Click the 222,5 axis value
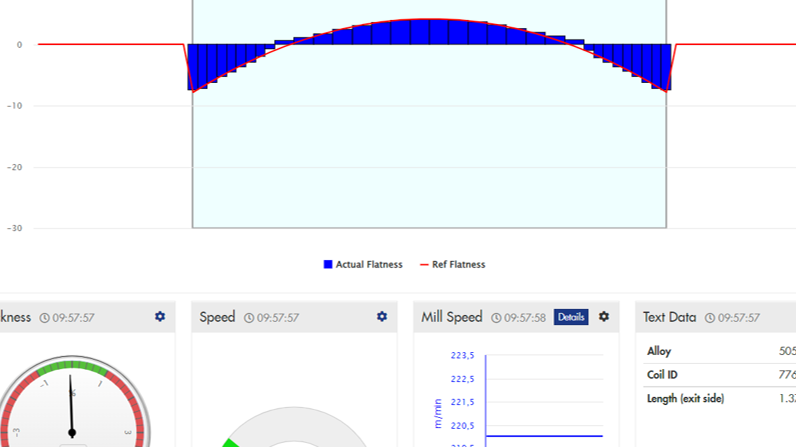The width and height of the screenshot is (796, 447). coord(462,379)
